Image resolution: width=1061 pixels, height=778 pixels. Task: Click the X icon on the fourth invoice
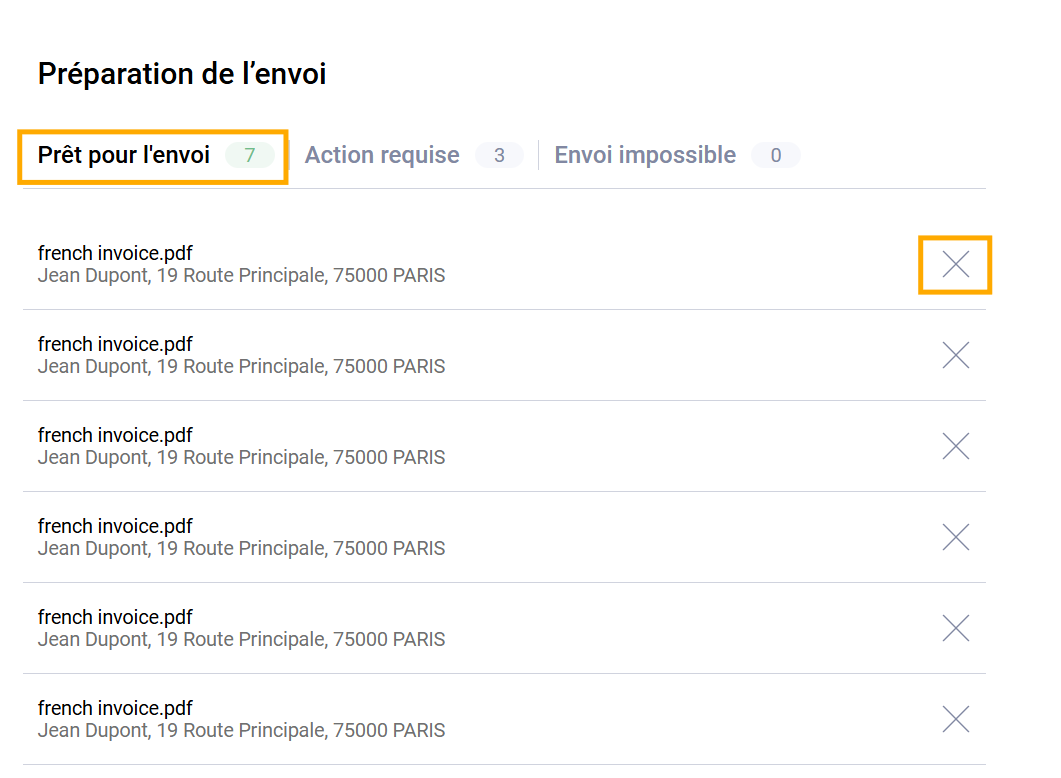point(955,537)
